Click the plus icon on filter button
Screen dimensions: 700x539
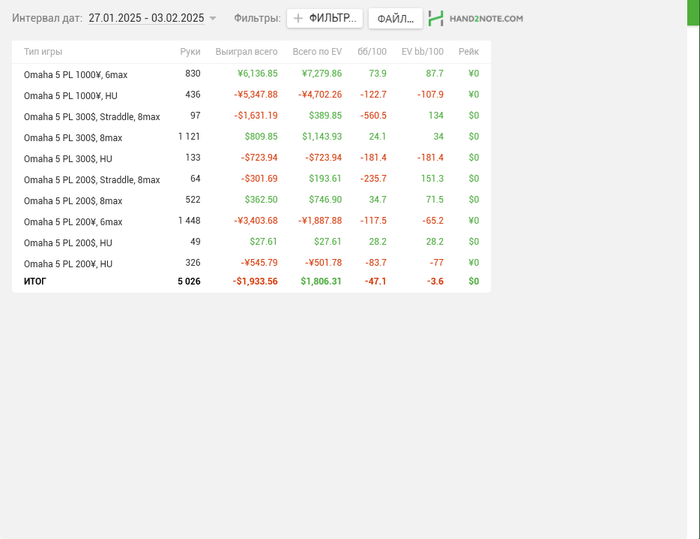tap(298, 18)
